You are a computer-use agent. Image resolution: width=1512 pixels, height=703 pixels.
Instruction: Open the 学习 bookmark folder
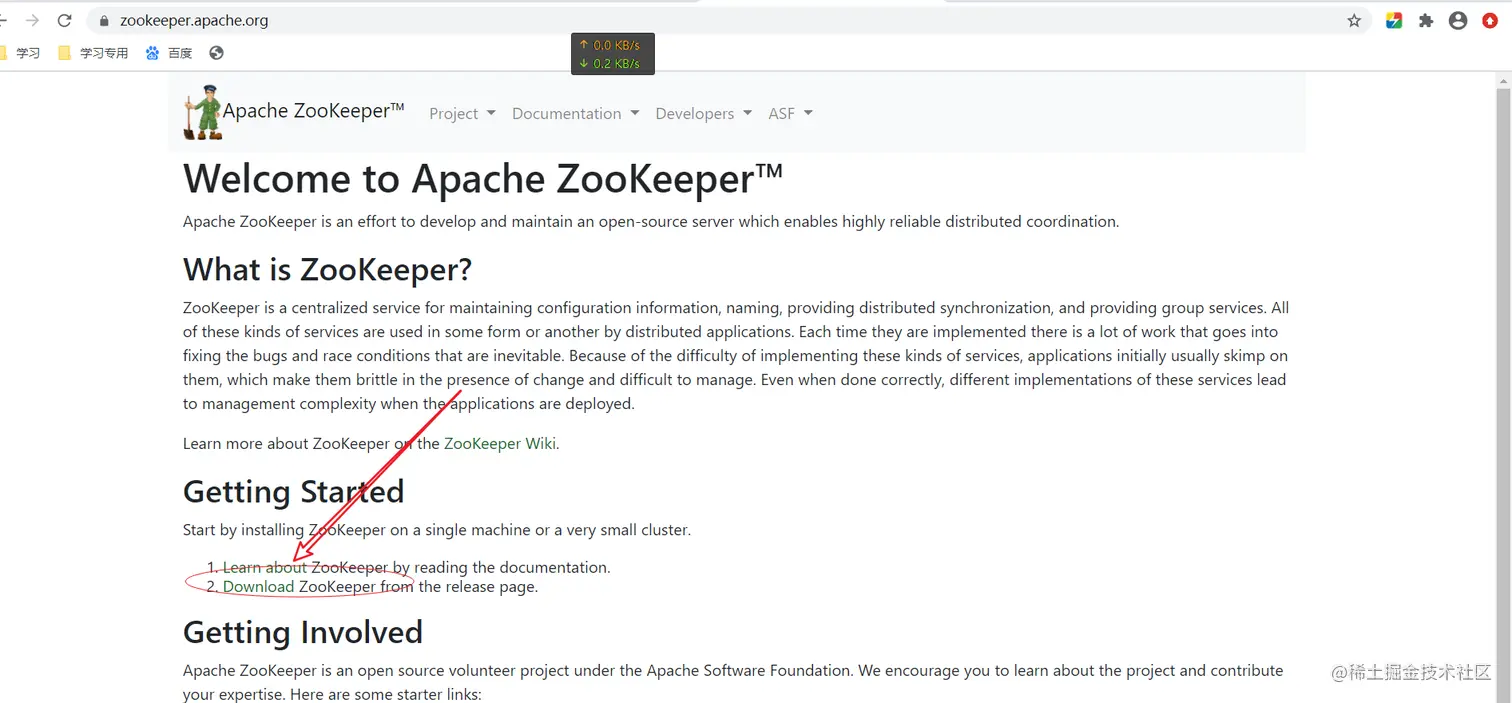20,53
